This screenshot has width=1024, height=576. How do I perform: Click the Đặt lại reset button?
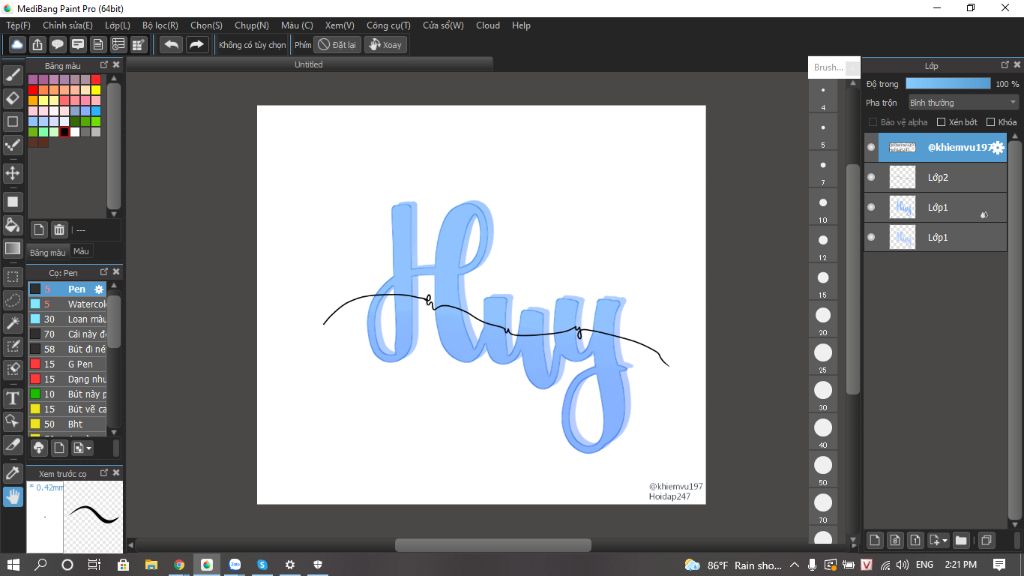pos(338,45)
